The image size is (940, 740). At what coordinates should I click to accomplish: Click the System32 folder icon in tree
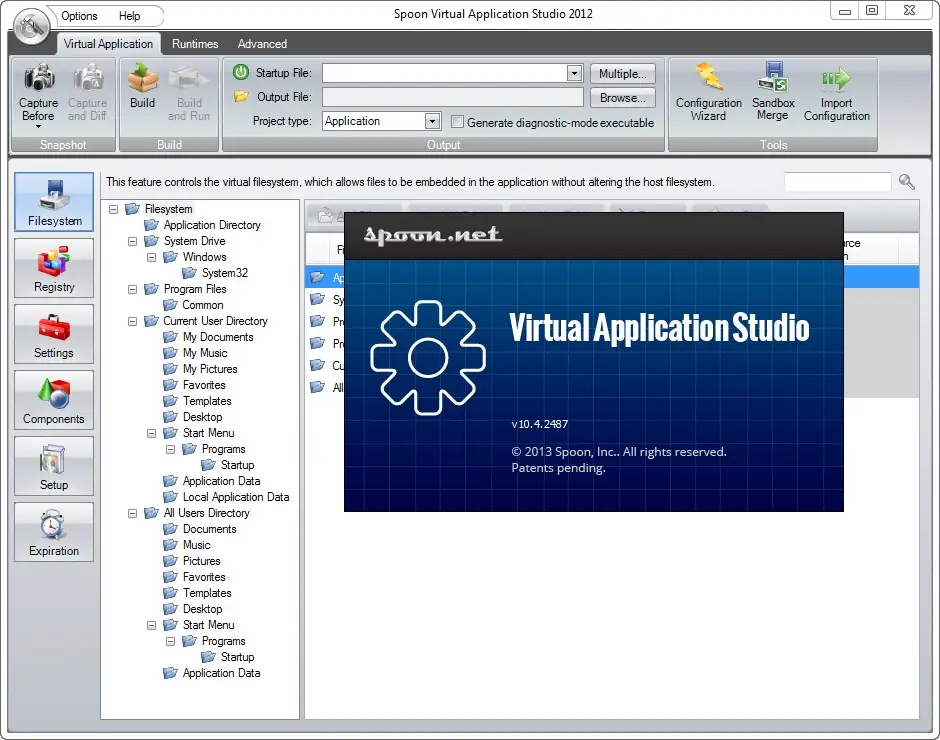click(189, 273)
